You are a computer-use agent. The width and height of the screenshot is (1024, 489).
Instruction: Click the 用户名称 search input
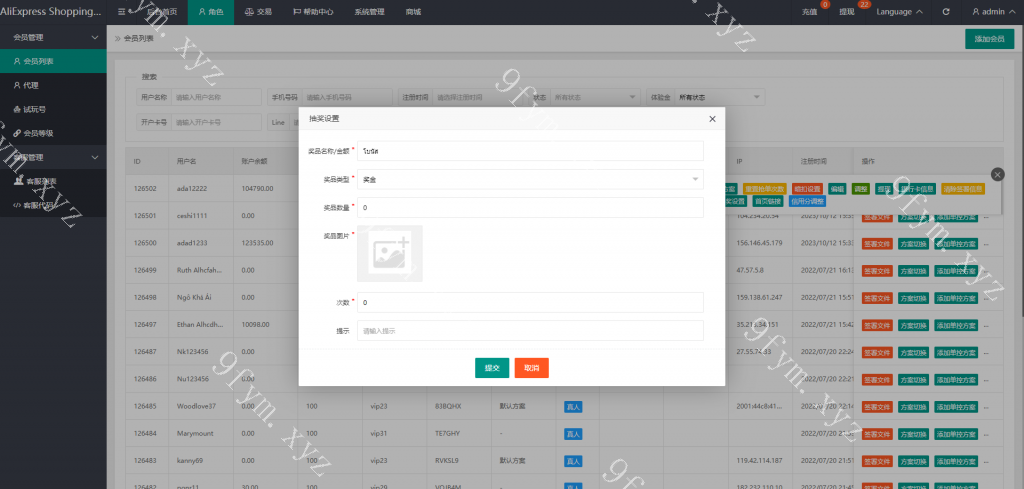click(x=217, y=97)
